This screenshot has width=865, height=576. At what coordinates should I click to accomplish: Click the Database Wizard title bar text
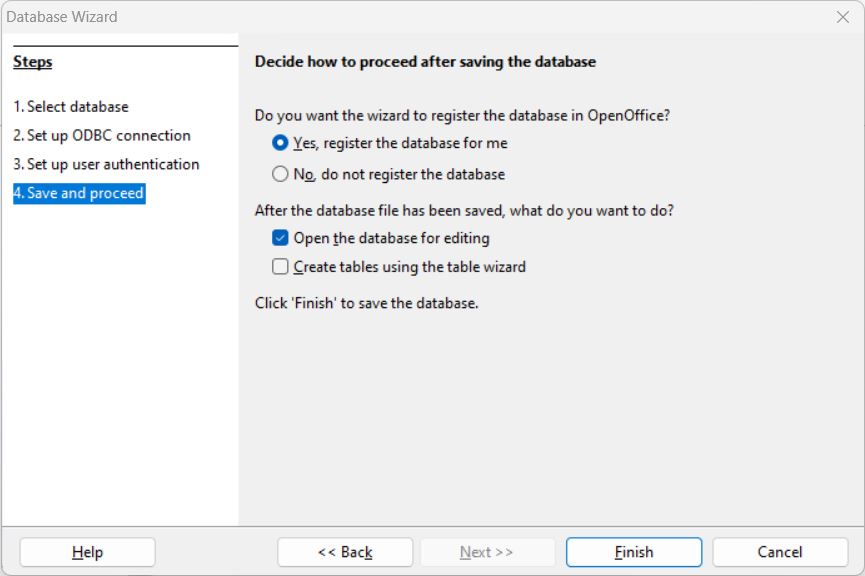(x=62, y=17)
